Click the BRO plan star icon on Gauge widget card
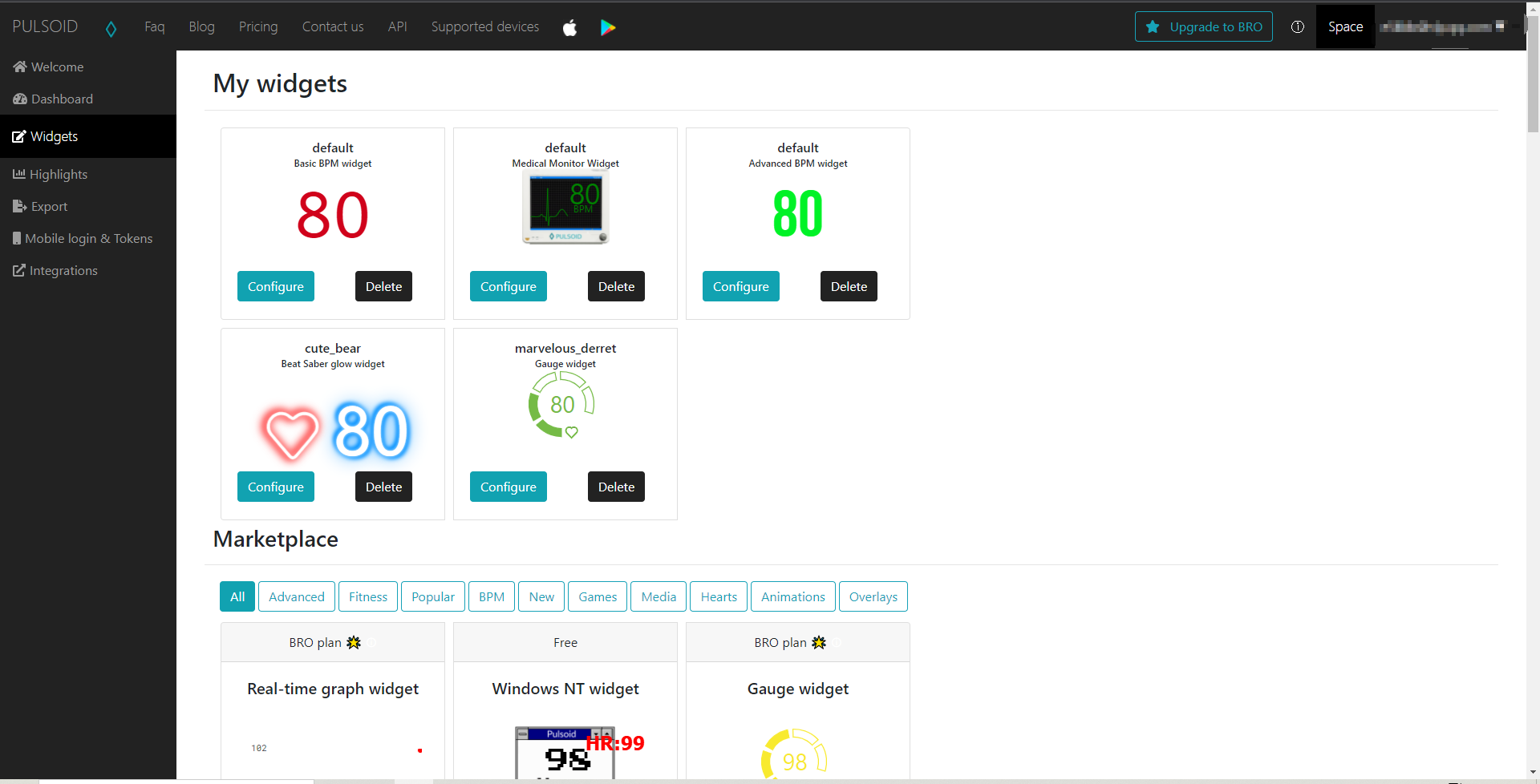1540x784 pixels. point(819,642)
